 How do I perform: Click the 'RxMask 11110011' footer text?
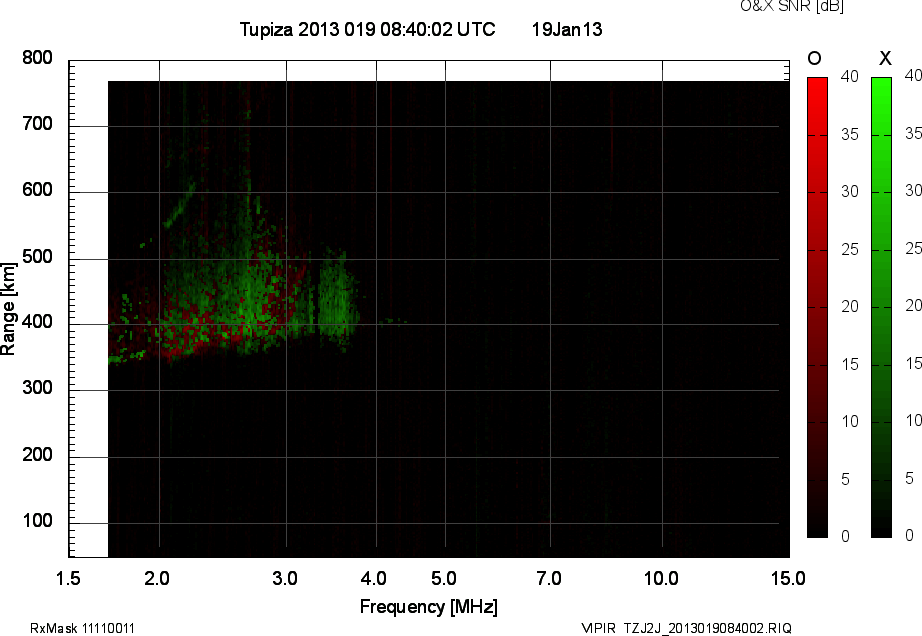pyautogui.click(x=82, y=628)
